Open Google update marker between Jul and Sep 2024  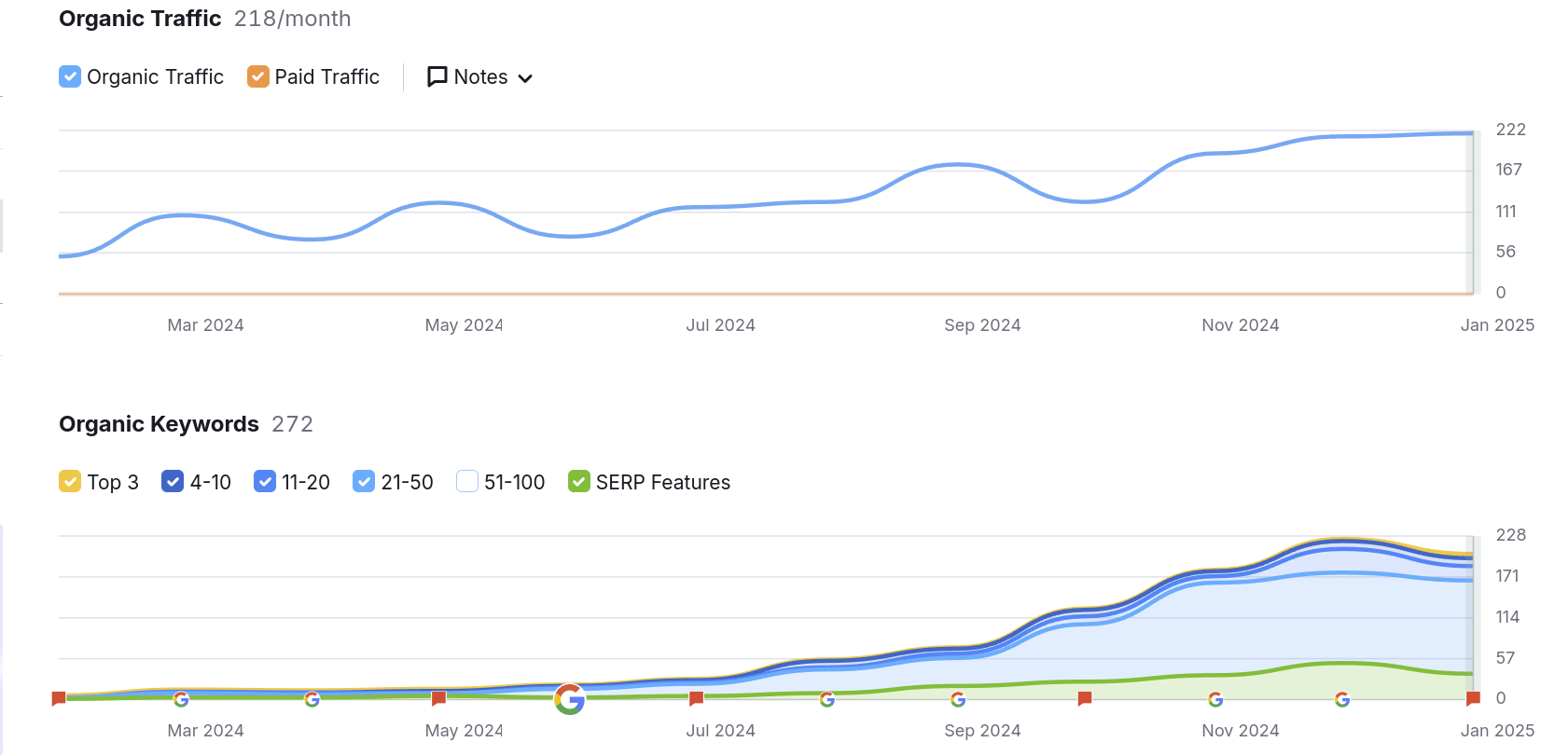coord(827,699)
